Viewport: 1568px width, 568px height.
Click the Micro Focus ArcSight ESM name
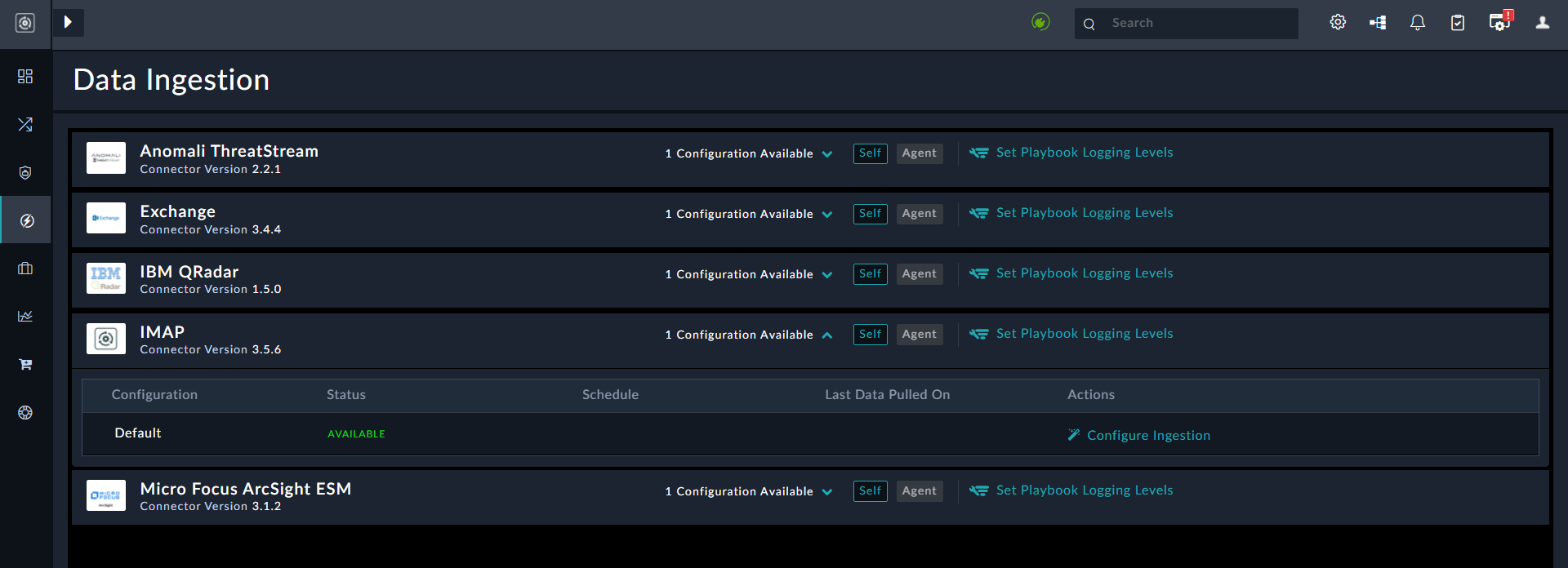point(246,489)
